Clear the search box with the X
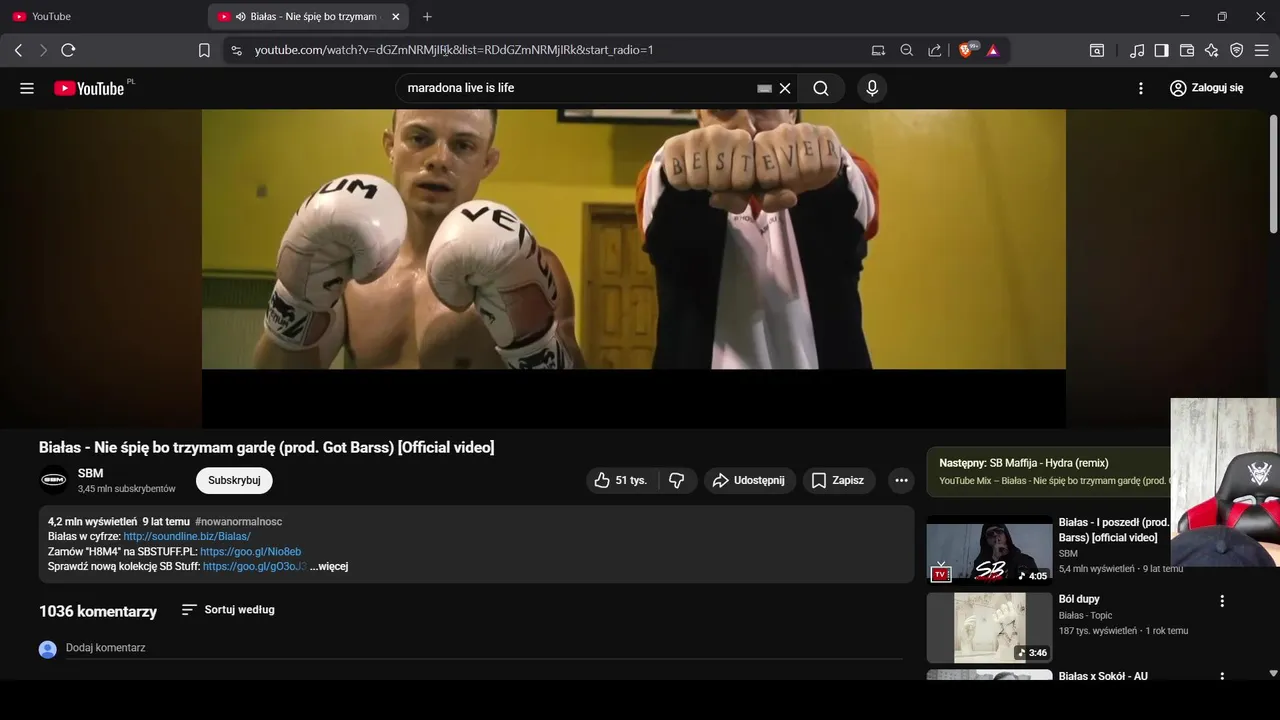 pos(785,88)
